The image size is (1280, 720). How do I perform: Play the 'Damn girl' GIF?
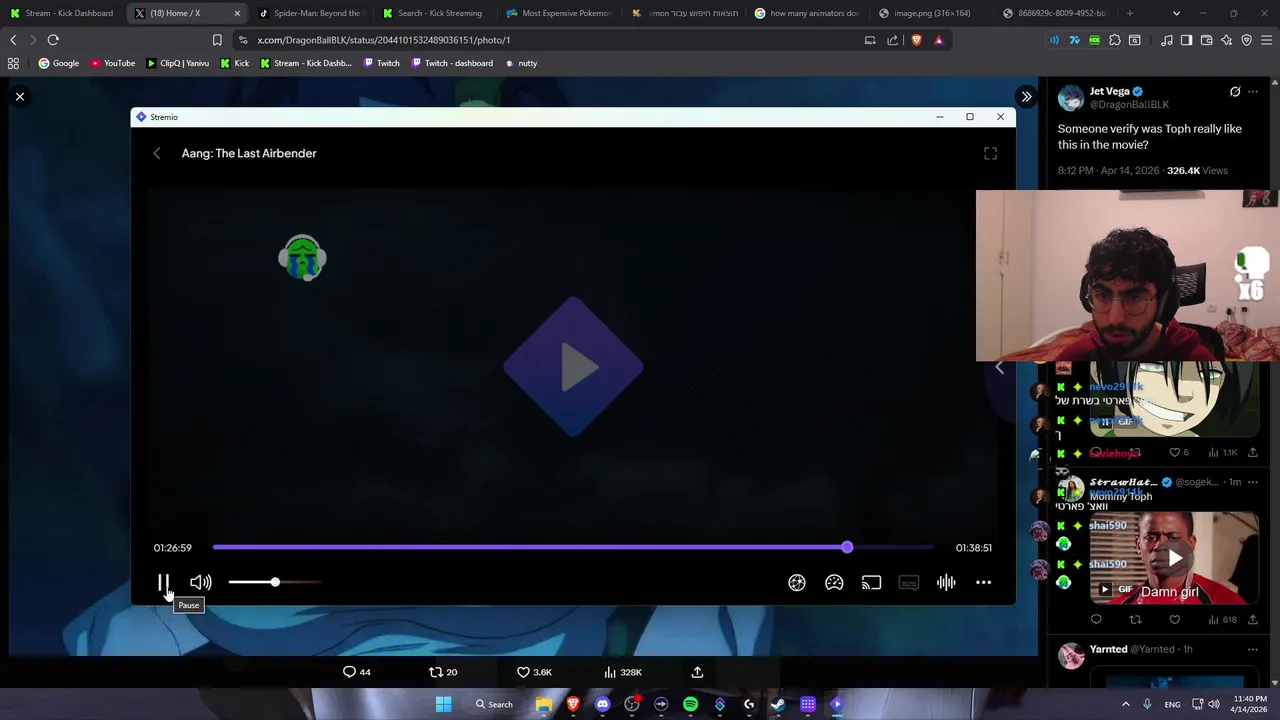pos(1175,558)
